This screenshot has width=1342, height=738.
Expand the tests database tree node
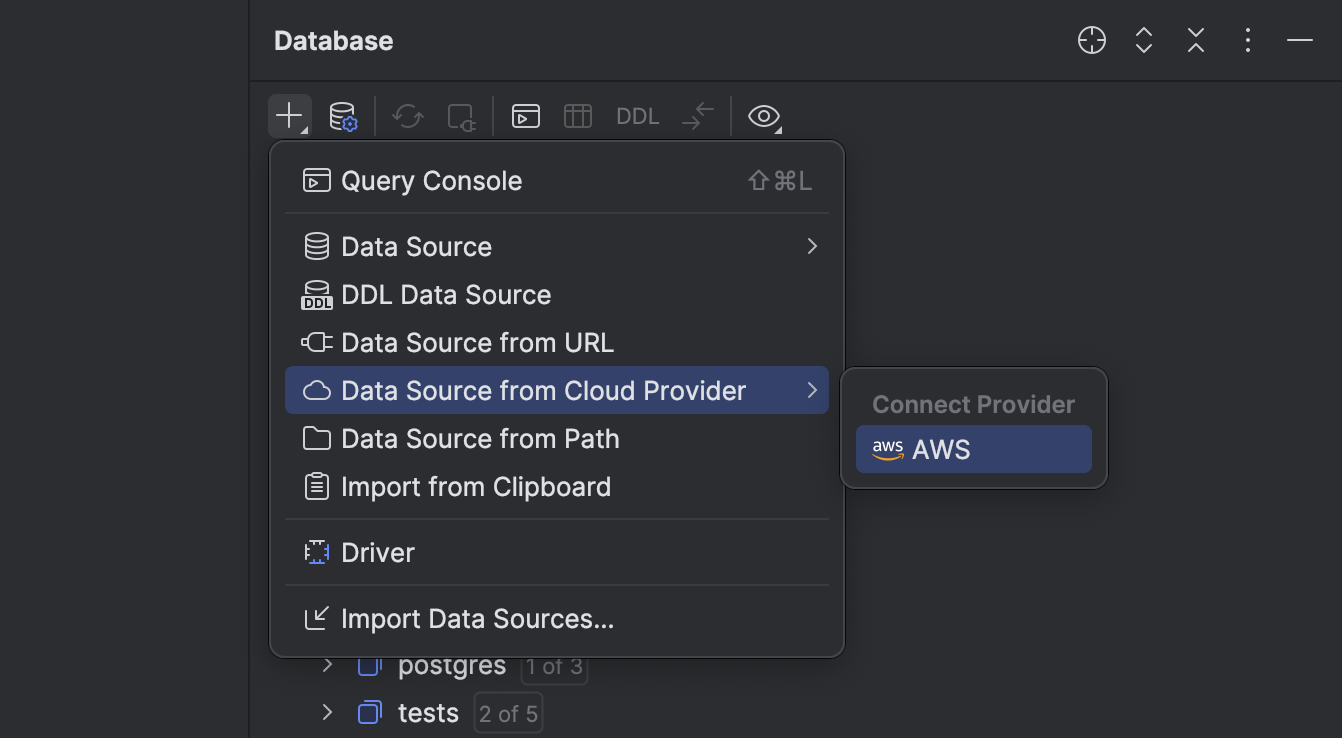pos(326,712)
